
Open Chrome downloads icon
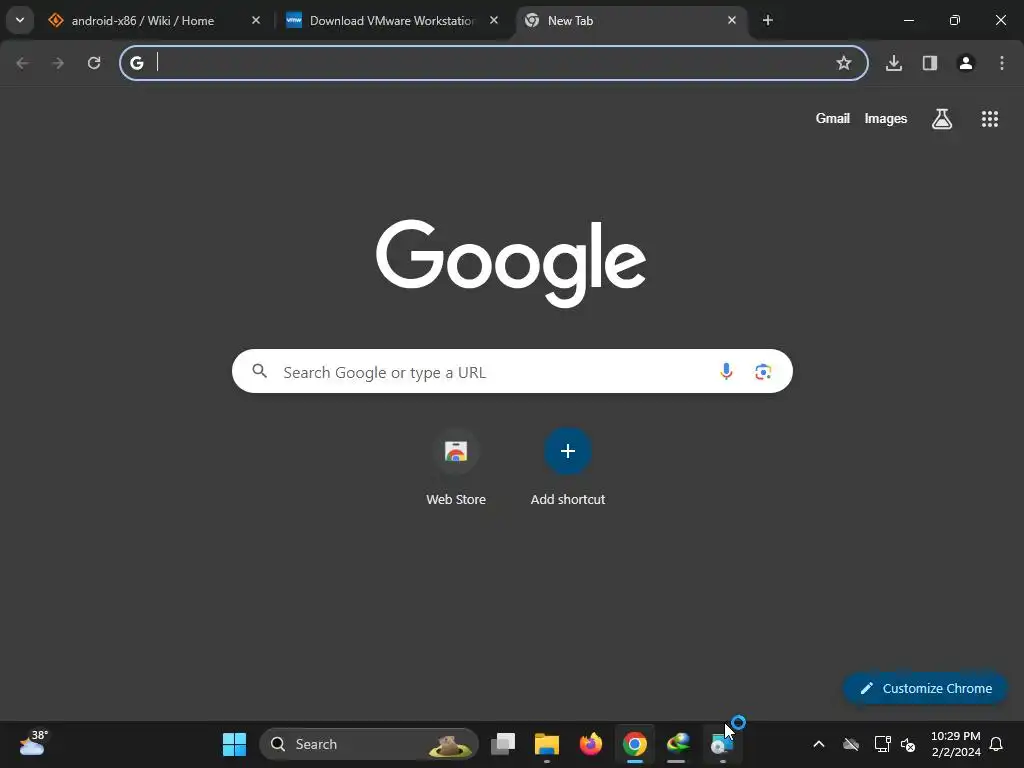[894, 63]
